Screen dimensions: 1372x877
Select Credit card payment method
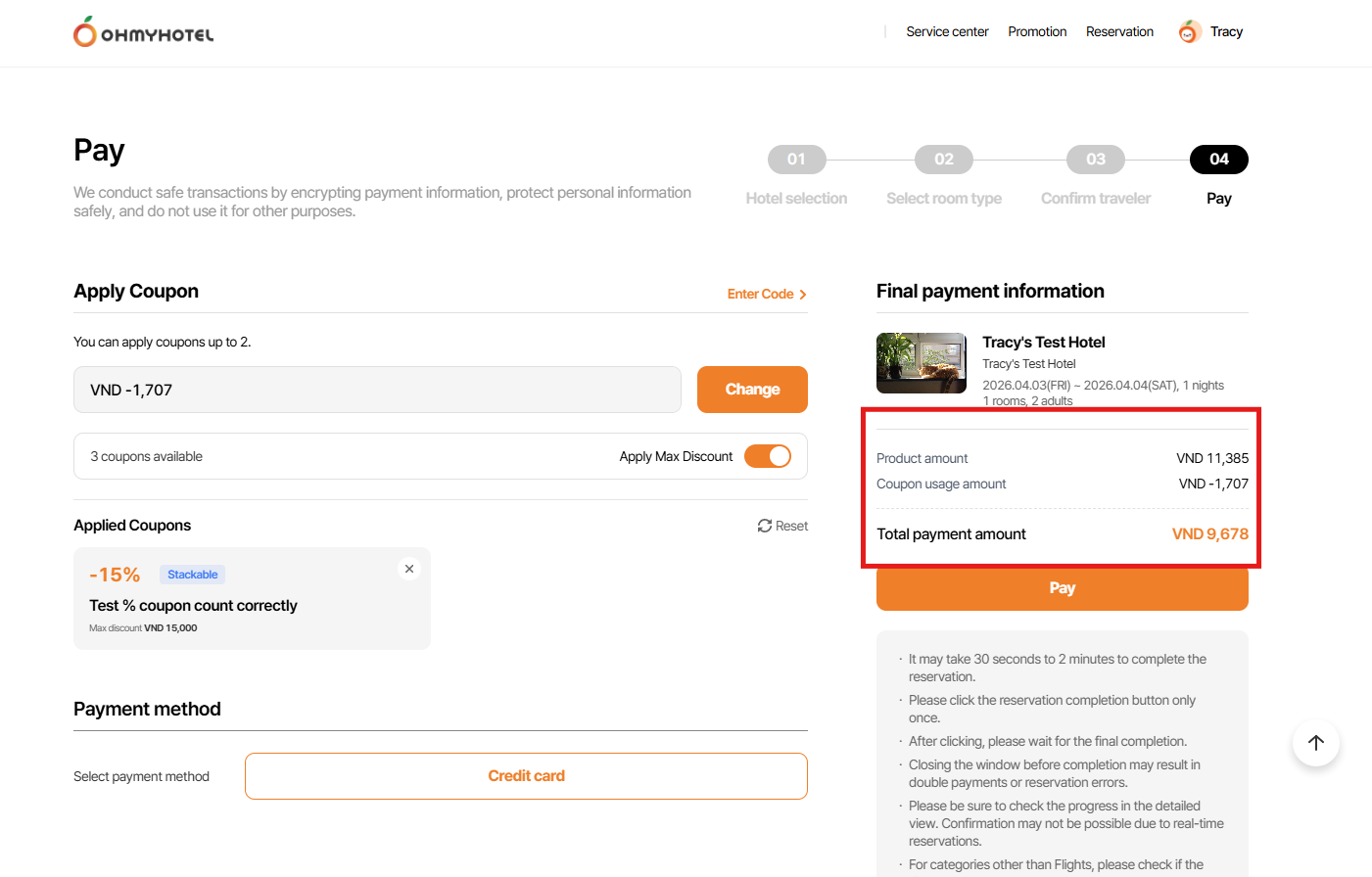coord(526,776)
